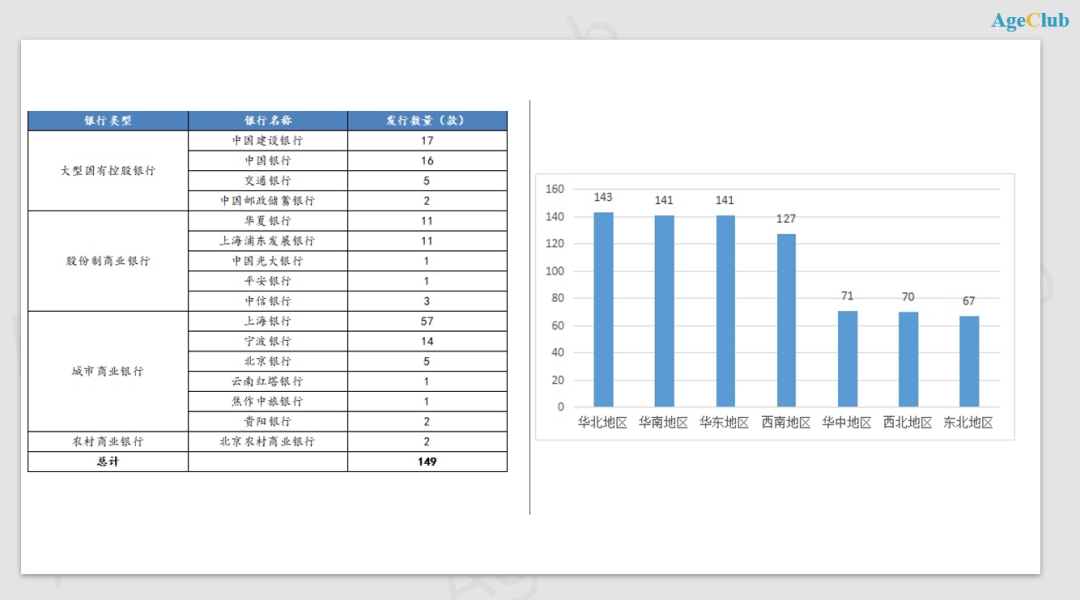Click value 1 in 平安银行 row

426,280
